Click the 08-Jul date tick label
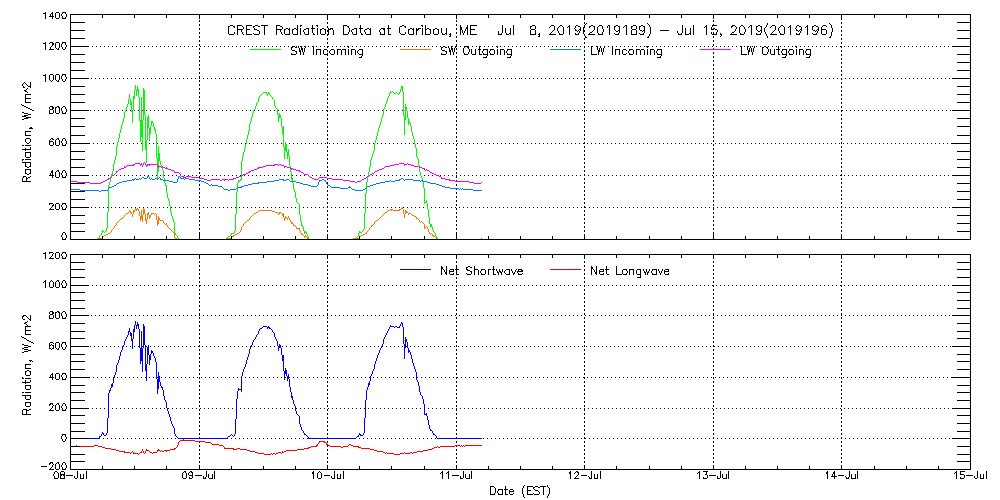The image size is (1000, 500). [71, 476]
